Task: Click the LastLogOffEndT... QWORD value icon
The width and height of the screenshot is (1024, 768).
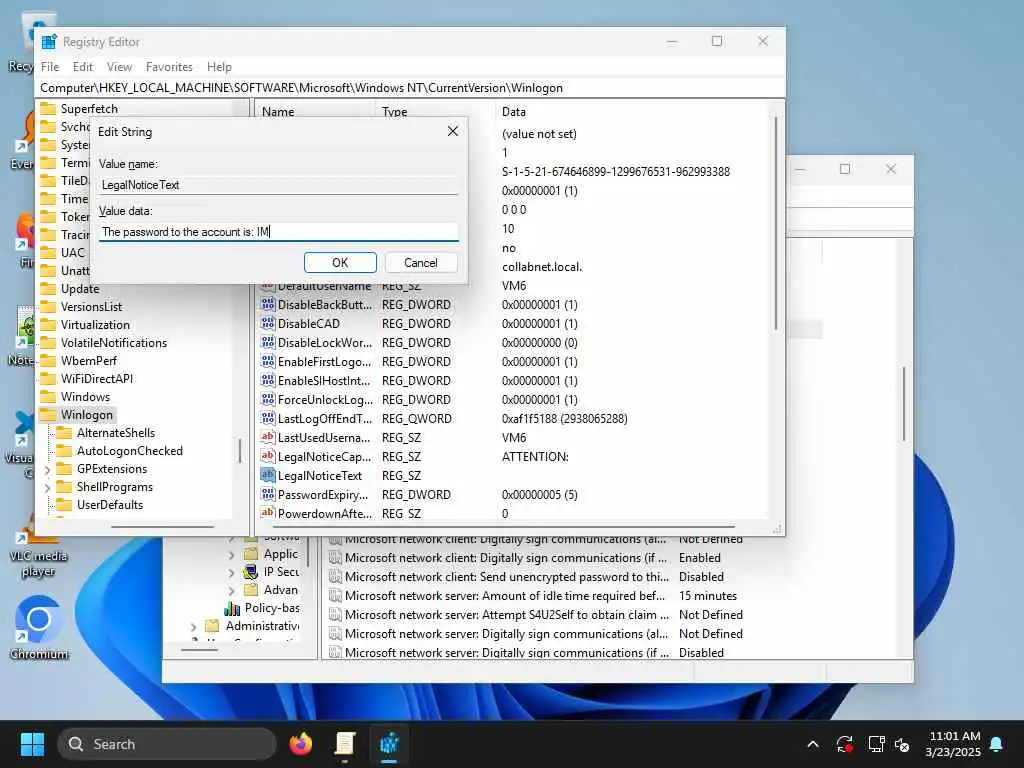Action: point(267,418)
